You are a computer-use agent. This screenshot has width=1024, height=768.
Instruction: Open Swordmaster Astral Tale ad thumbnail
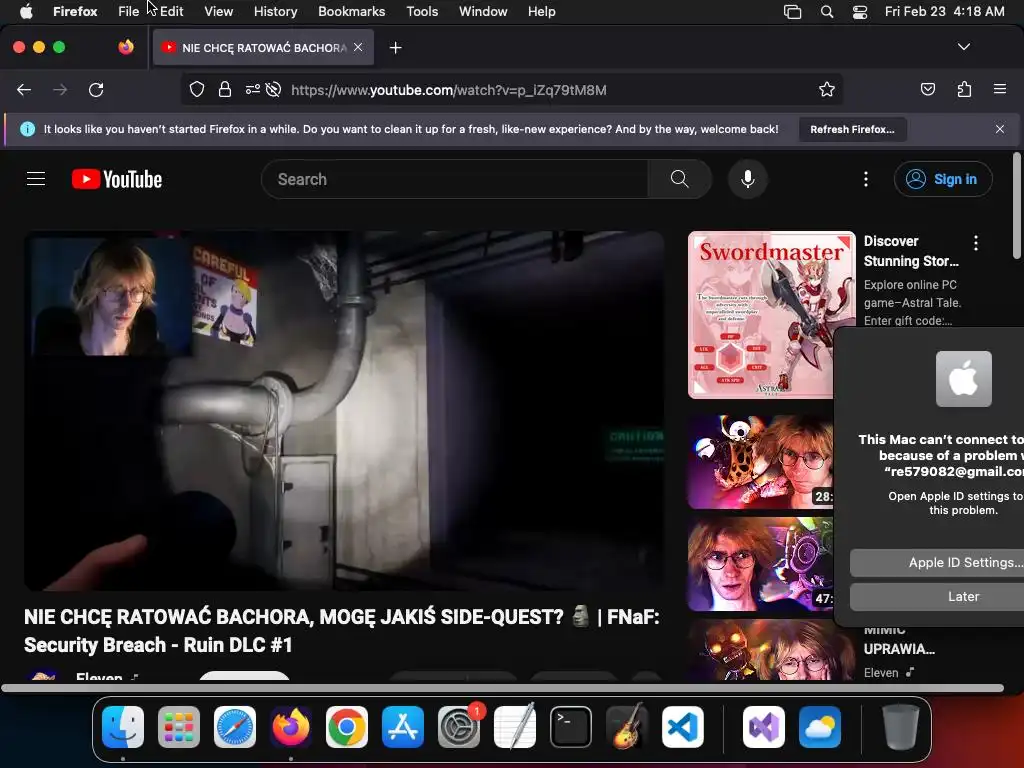pos(771,315)
